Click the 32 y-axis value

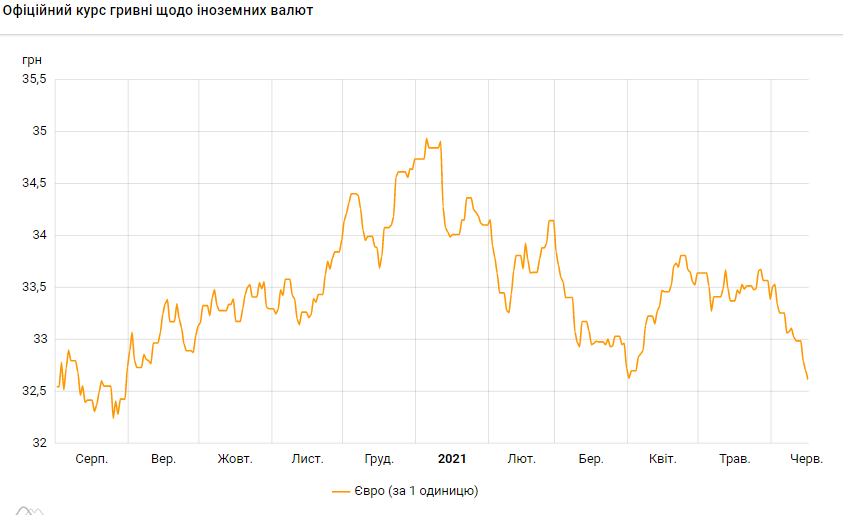point(40,443)
